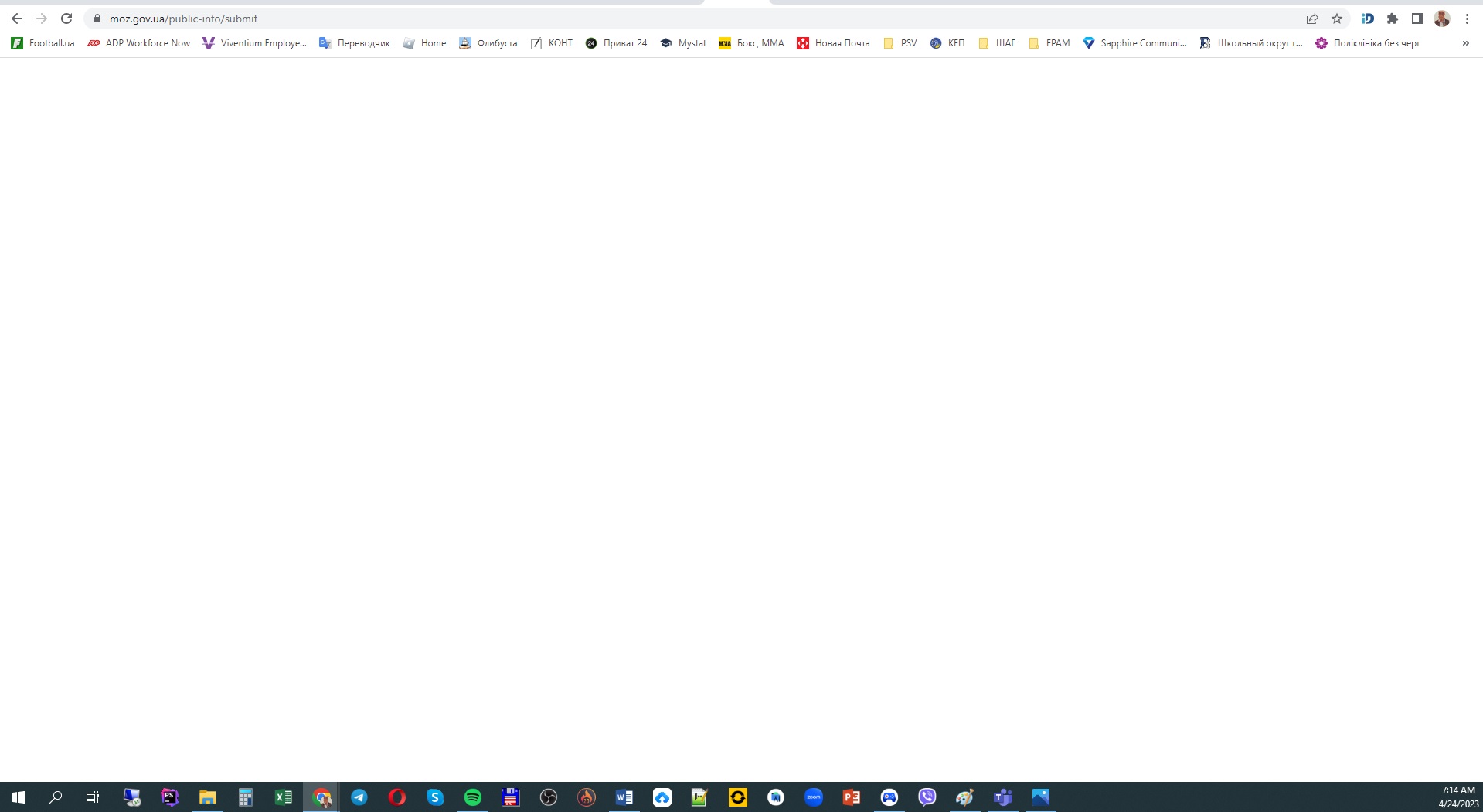Screen dimensions: 1483x812
Task: Reload the current page
Action: click(66, 19)
